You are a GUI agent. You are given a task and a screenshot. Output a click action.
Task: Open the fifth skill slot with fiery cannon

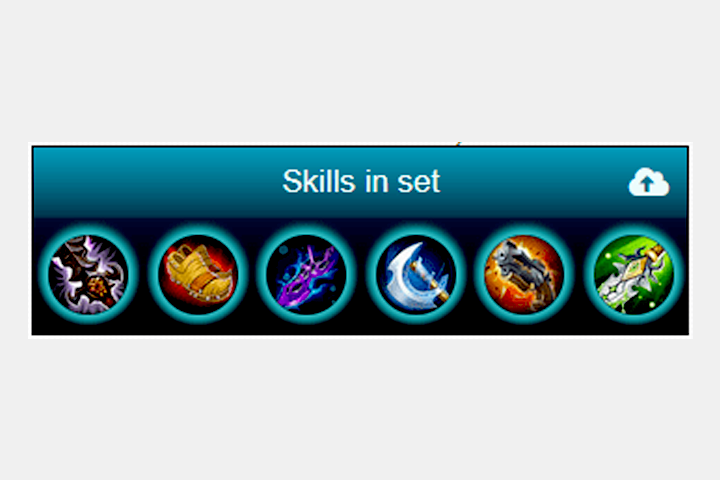[524, 274]
